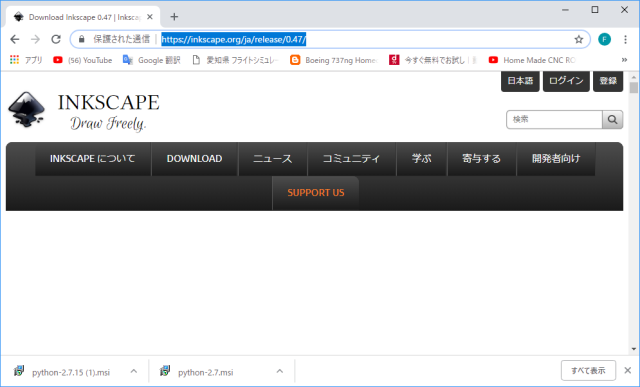Bookmark this page with the star icon
The height and width of the screenshot is (387, 640).
point(578,39)
